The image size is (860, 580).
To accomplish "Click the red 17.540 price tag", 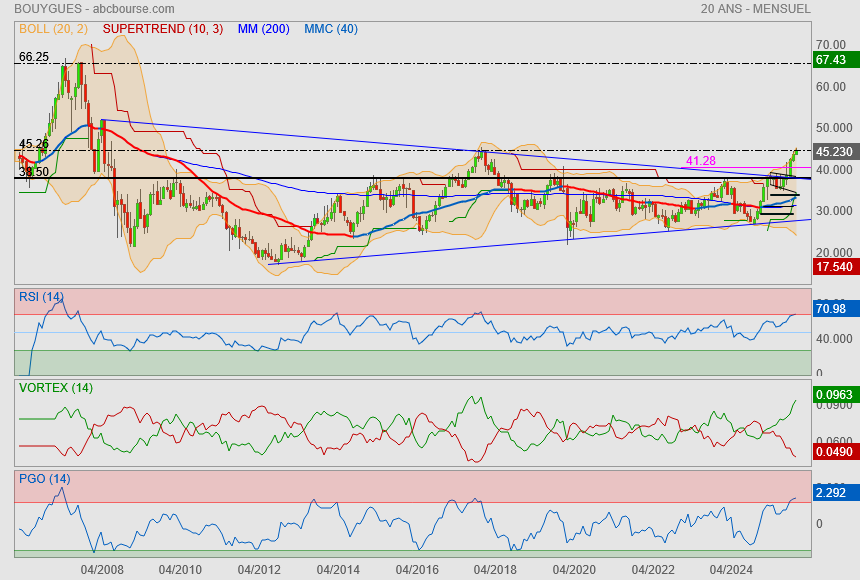I will 834,267.
